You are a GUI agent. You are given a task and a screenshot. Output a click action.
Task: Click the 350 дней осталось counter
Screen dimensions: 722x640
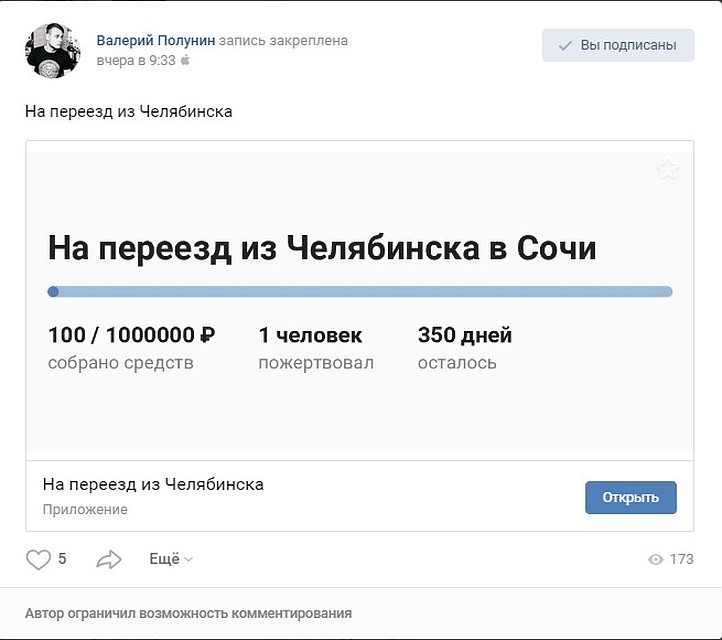click(464, 347)
